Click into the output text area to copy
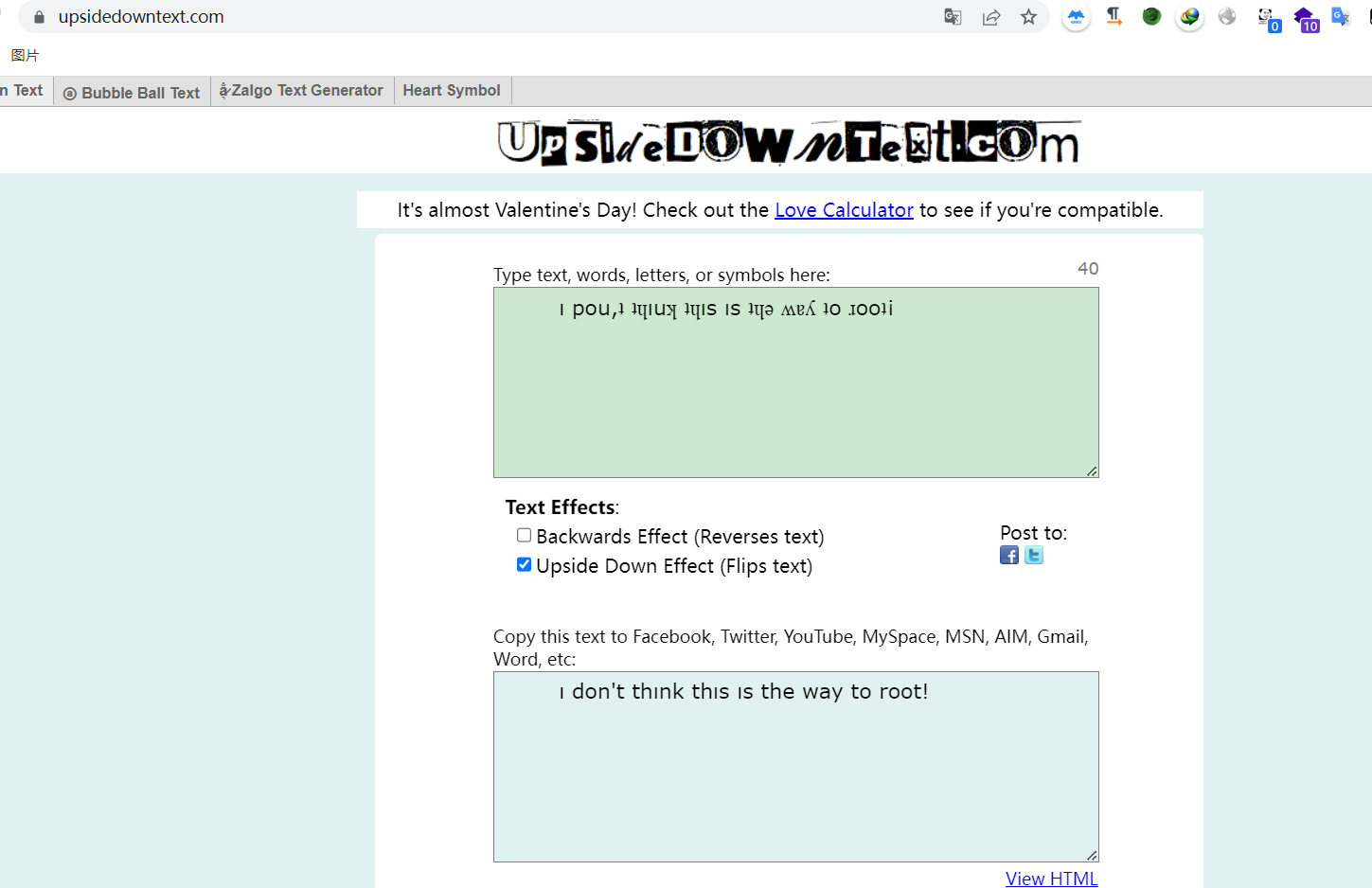 [x=795, y=767]
